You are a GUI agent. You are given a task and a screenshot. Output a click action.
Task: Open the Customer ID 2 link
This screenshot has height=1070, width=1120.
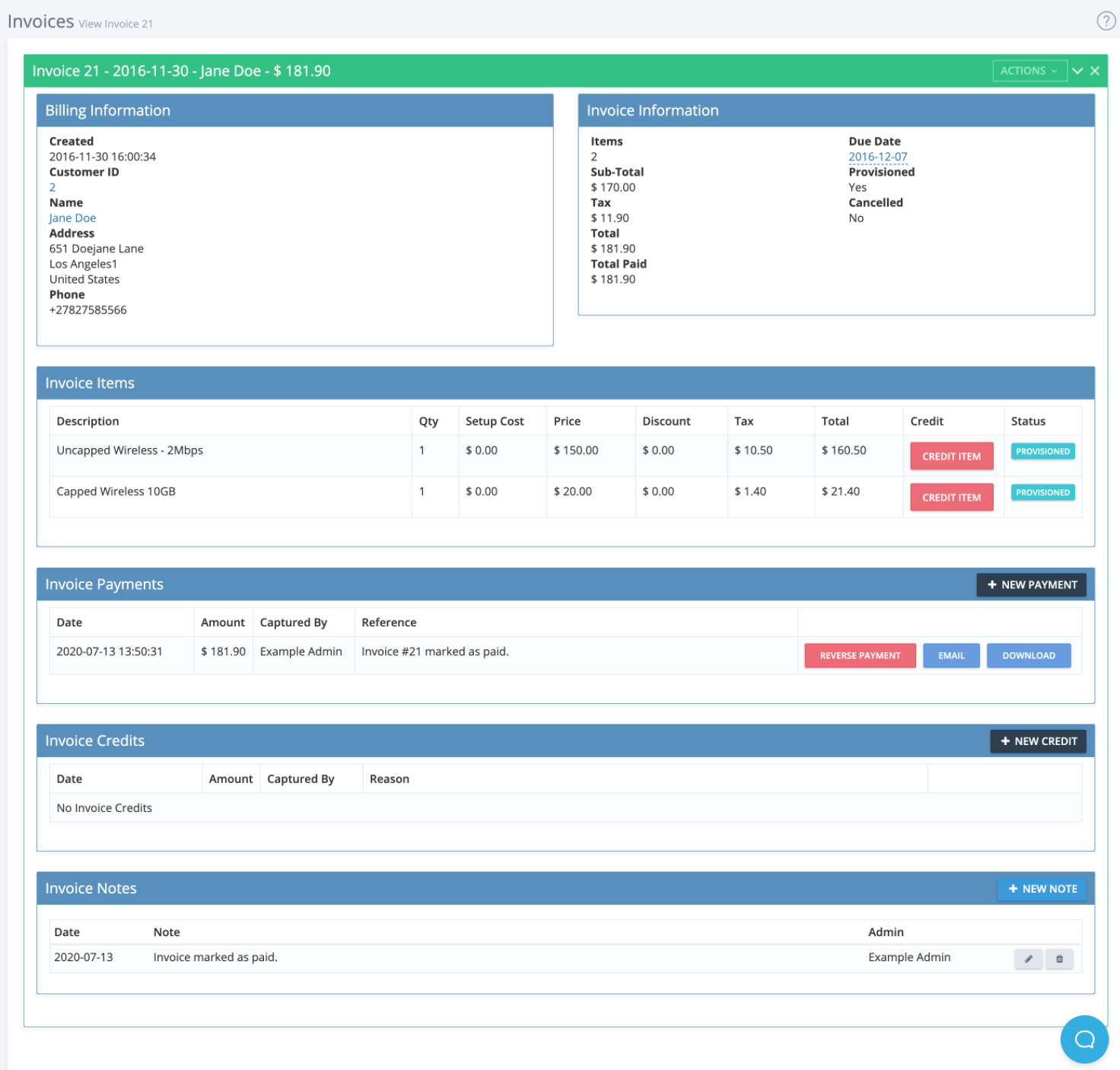(x=52, y=187)
